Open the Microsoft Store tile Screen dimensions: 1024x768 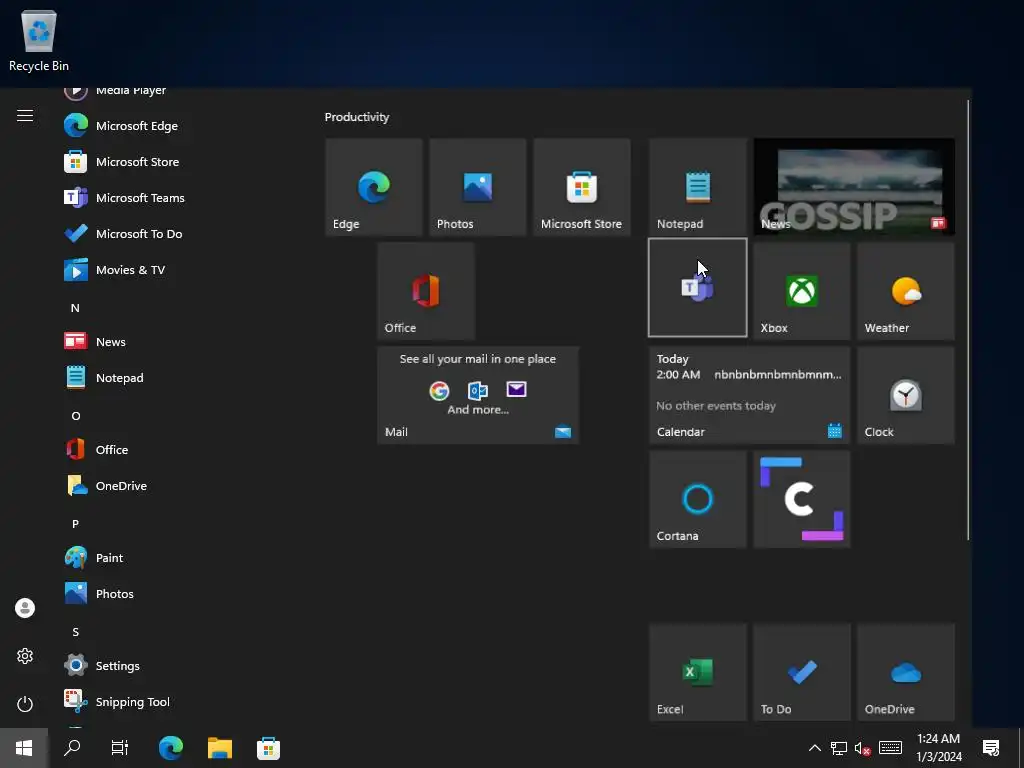[582, 187]
